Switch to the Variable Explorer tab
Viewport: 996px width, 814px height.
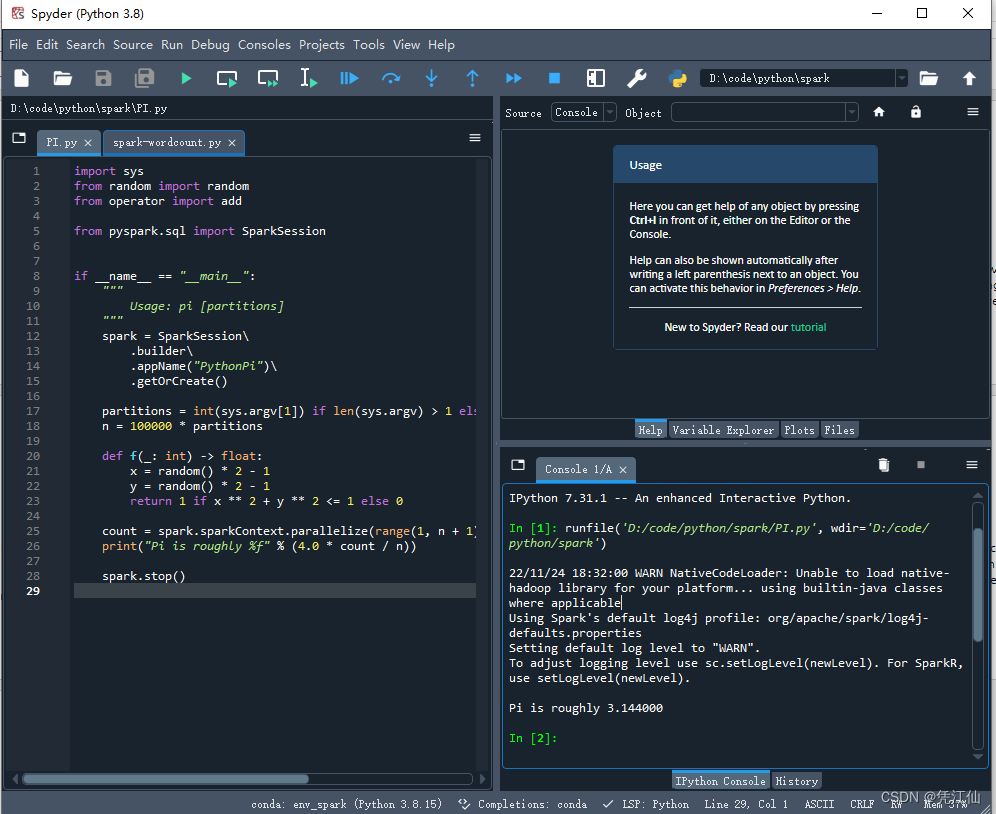723,430
